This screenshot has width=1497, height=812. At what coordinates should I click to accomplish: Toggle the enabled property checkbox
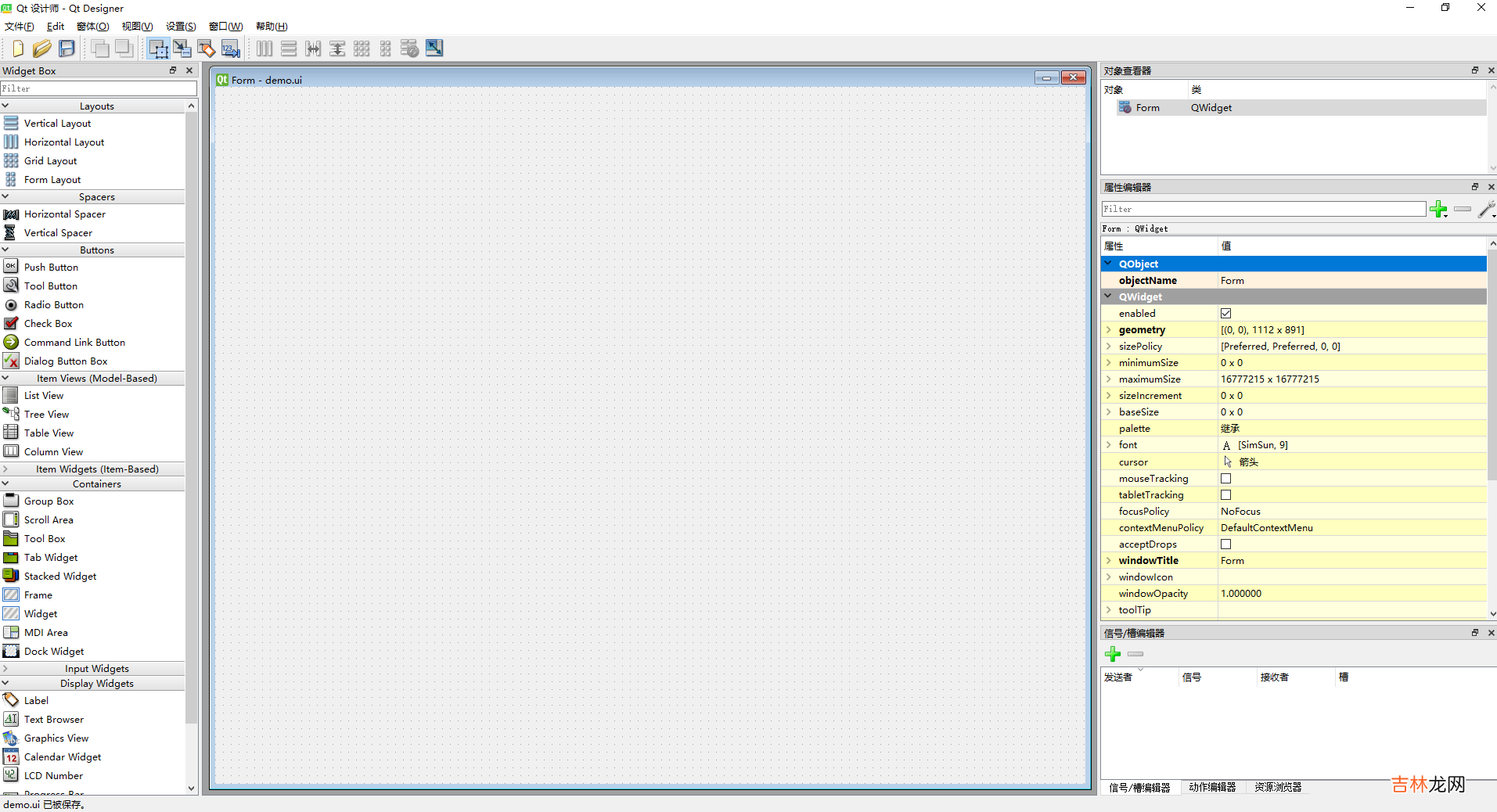[x=1225, y=314]
